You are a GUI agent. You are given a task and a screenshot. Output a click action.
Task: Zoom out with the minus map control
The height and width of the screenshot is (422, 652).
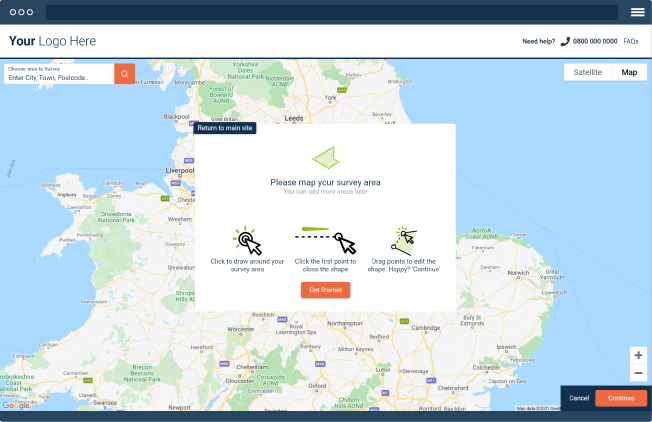click(638, 373)
